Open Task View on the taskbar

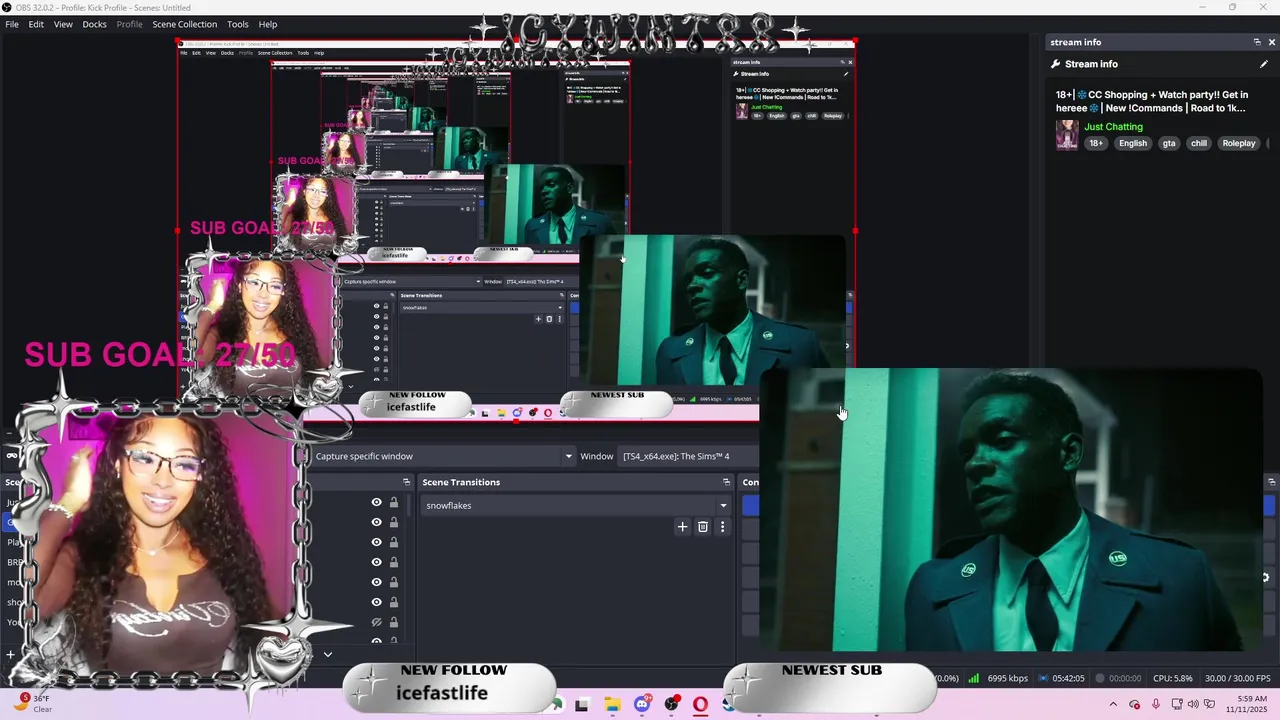pyautogui.click(x=582, y=705)
